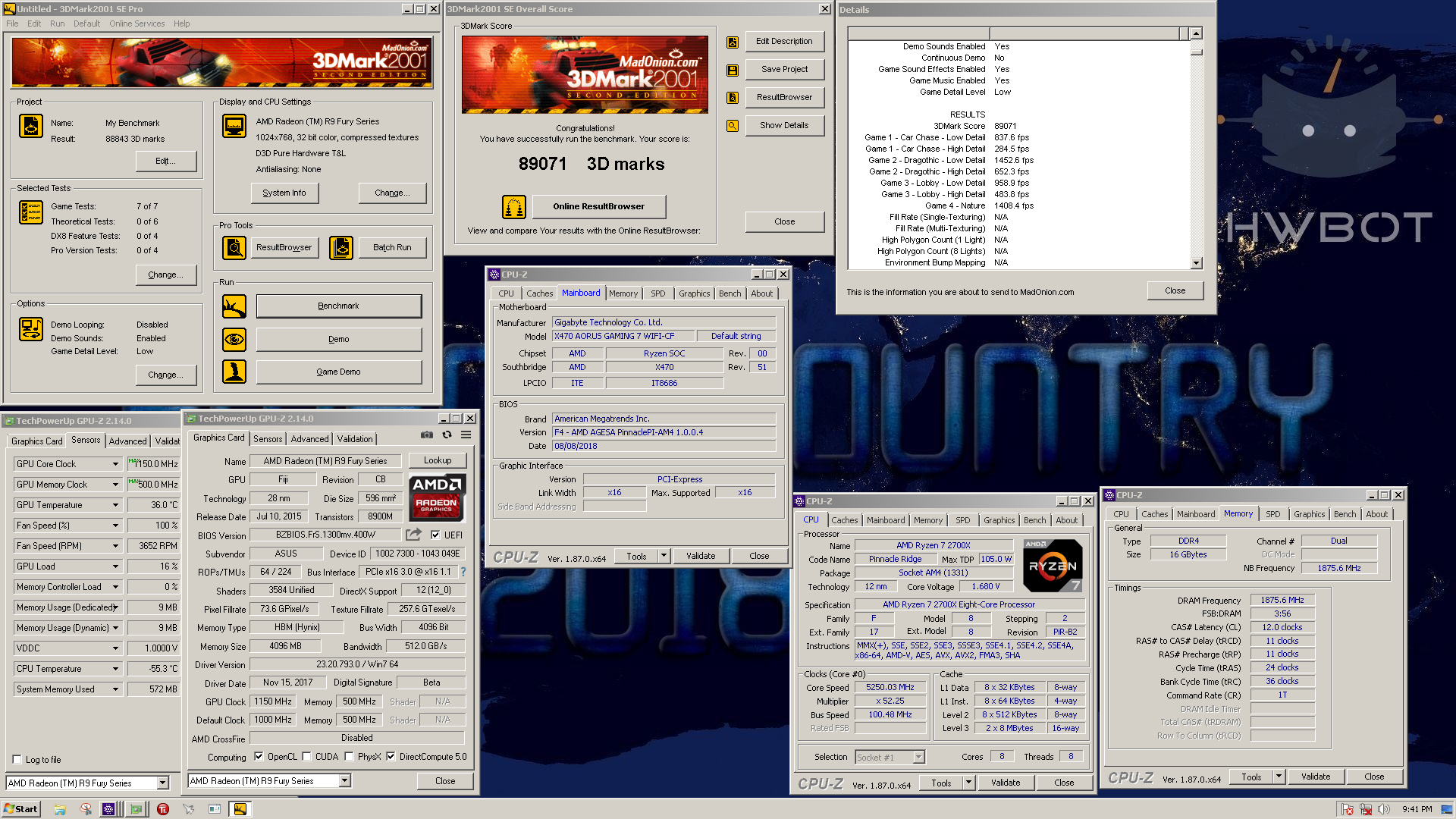1456x819 pixels.
Task: Click the Ryzen 7 logo in CPU-Z
Action: (x=1053, y=566)
